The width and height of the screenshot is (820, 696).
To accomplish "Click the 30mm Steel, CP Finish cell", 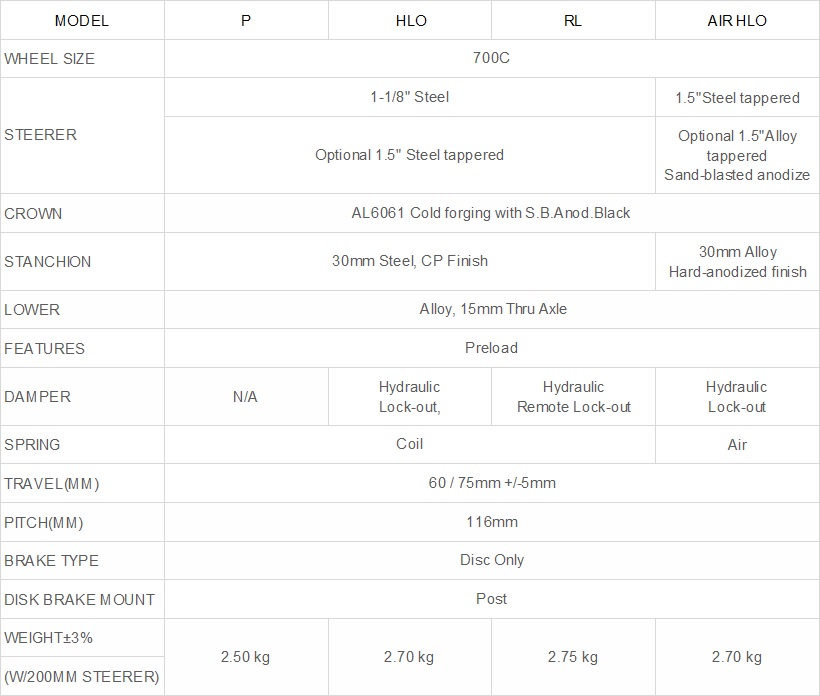I will pyautogui.click(x=410, y=261).
